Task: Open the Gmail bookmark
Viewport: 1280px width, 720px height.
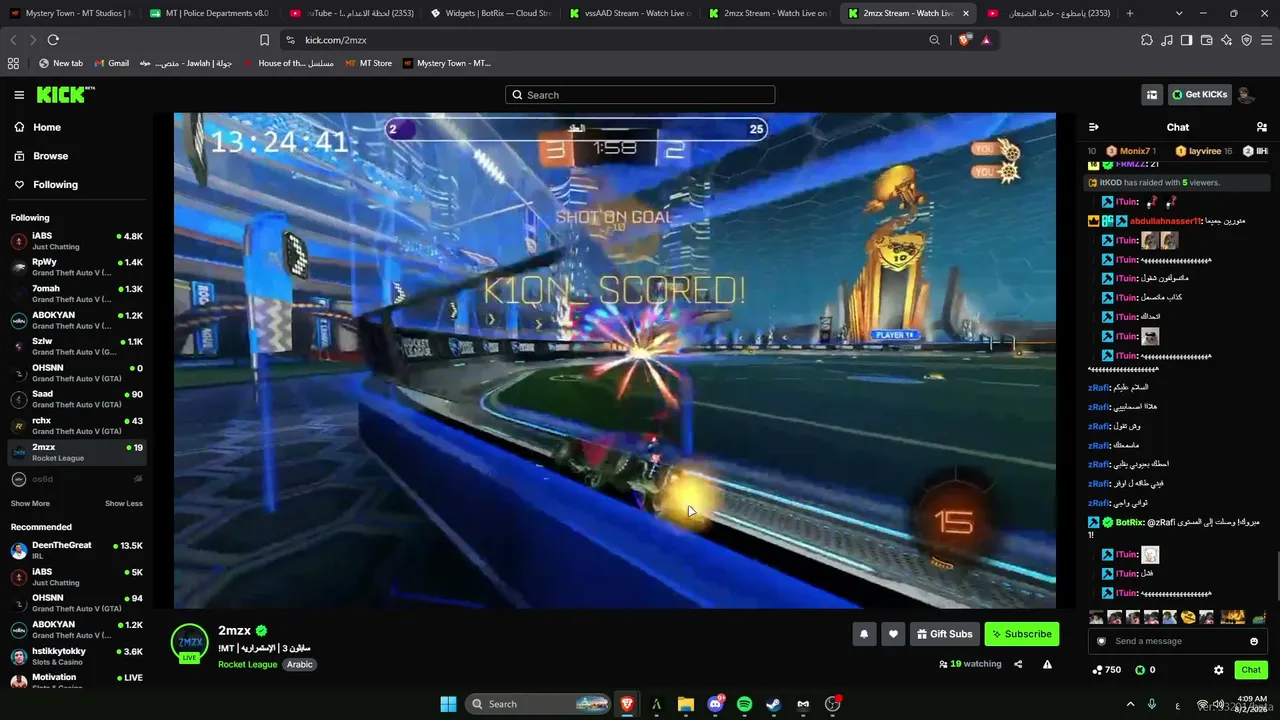Action: (x=112, y=63)
